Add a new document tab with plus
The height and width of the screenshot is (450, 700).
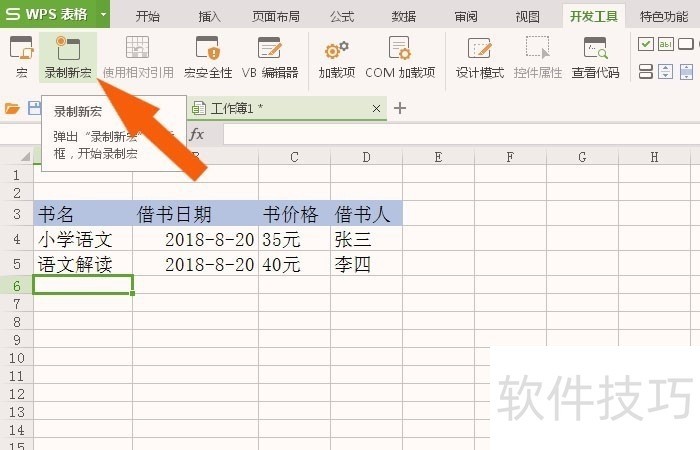tap(400, 108)
